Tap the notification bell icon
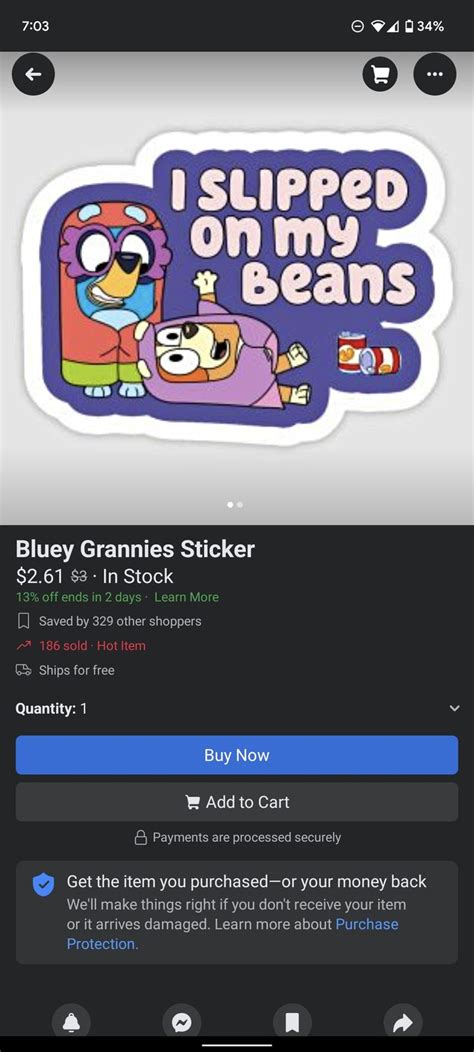The height and width of the screenshot is (1052, 474). 71,1021
